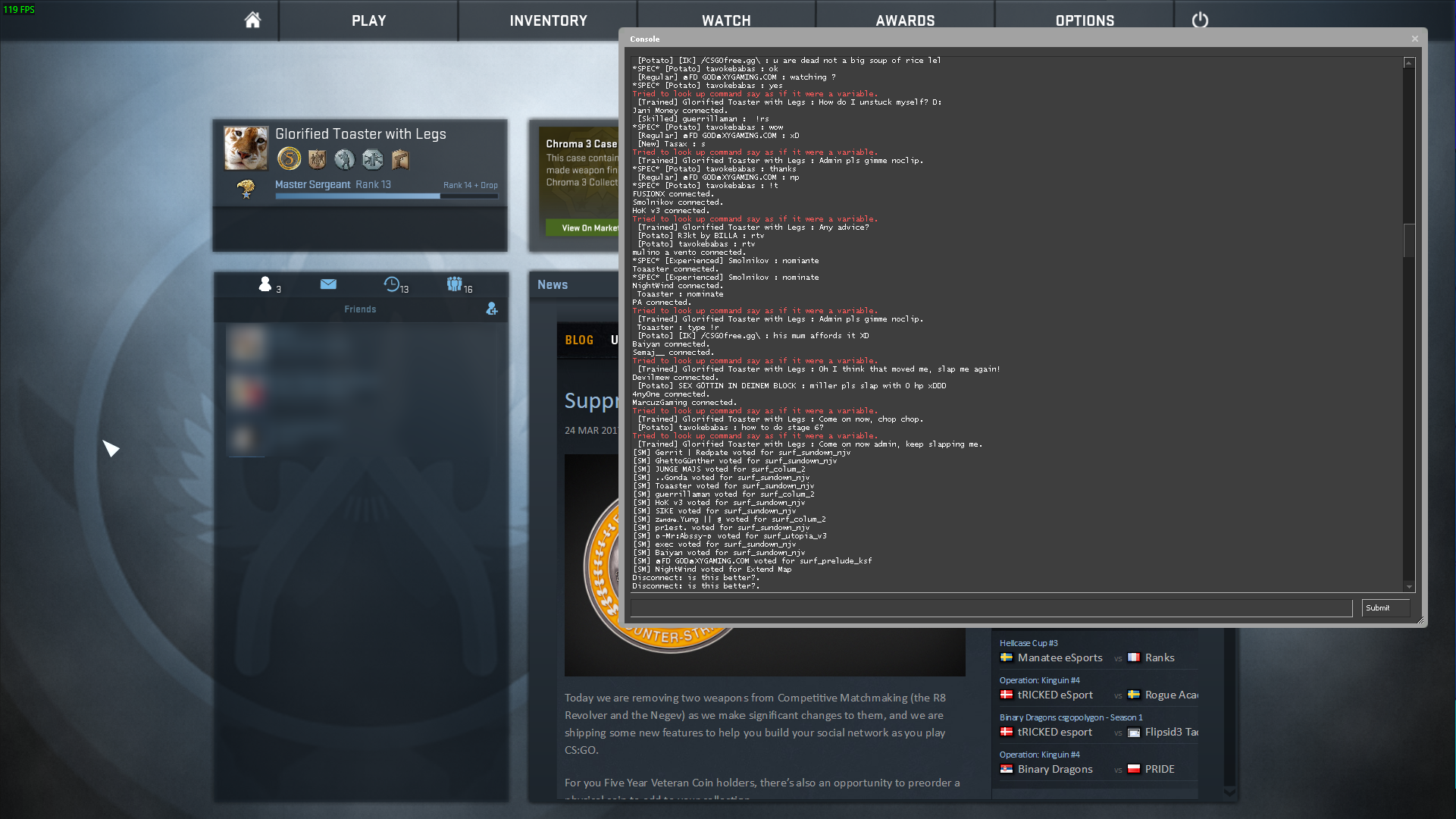Open the groups people icon
The height and width of the screenshot is (819, 1456).
454,284
